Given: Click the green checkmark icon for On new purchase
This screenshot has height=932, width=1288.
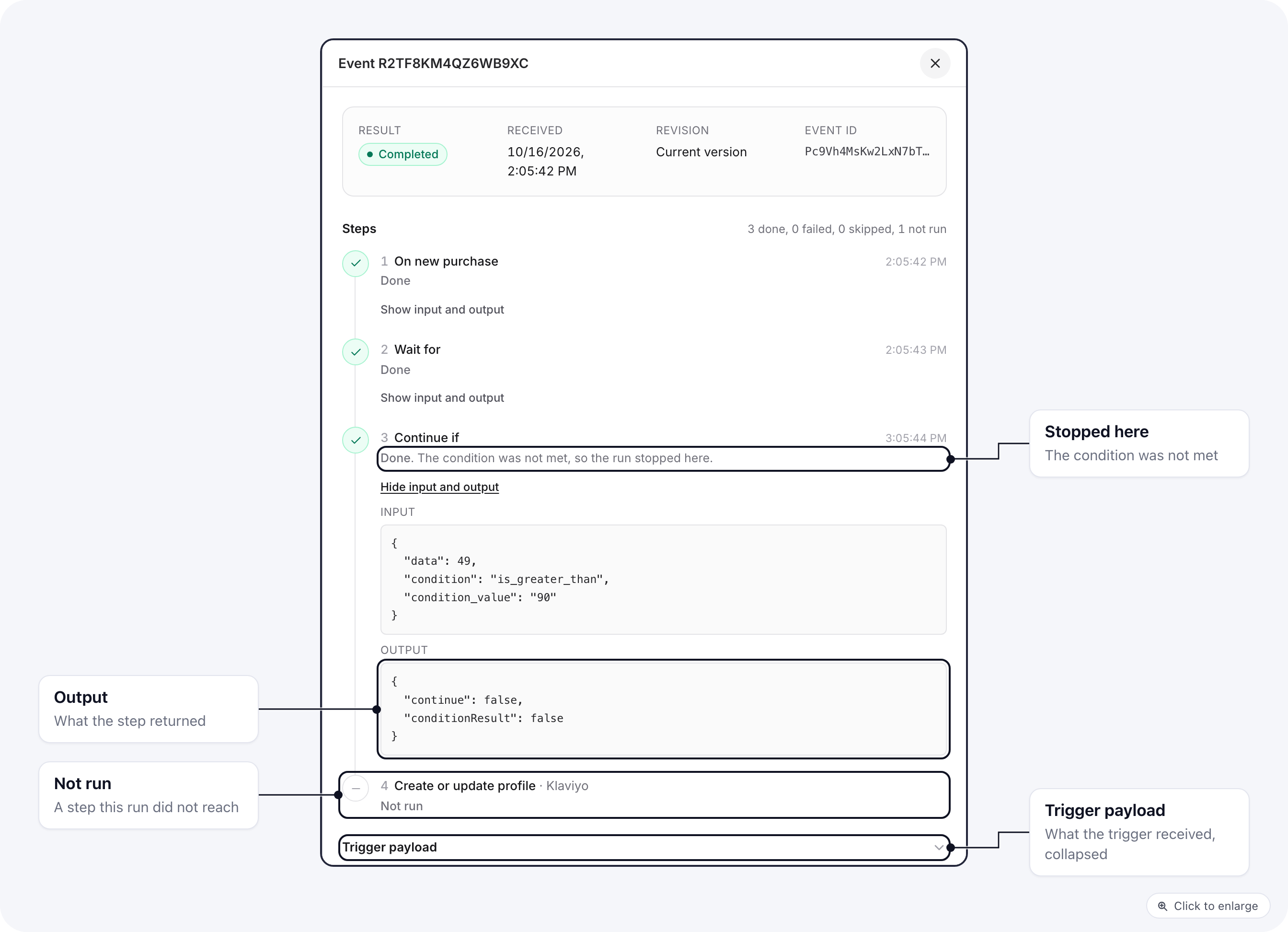Looking at the screenshot, I should coord(356,263).
